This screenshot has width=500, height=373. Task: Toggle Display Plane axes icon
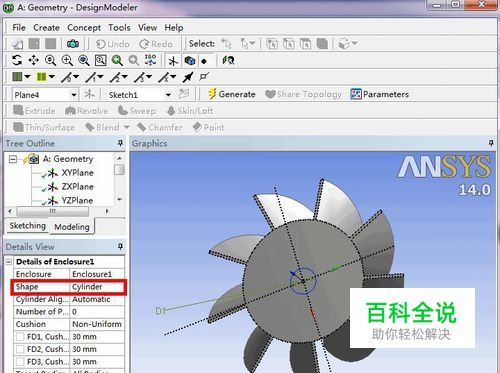click(x=173, y=61)
